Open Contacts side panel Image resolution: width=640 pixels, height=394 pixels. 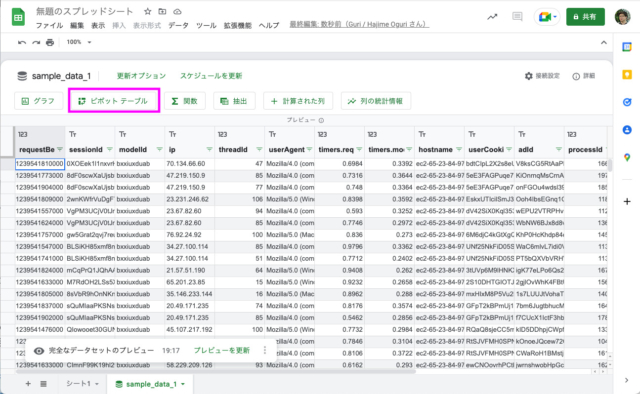pyautogui.click(x=627, y=130)
